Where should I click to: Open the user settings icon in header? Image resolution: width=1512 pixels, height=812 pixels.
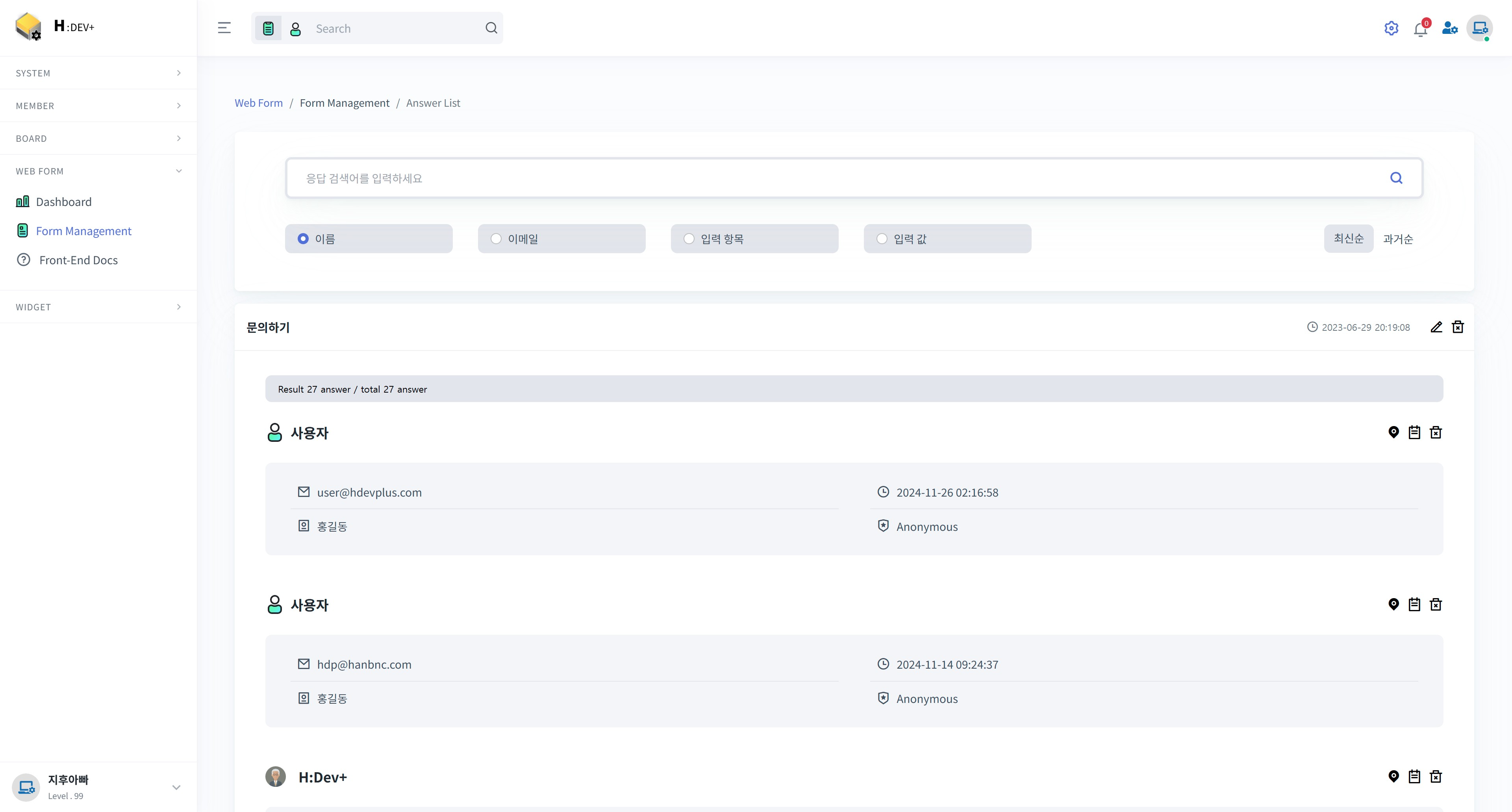tap(1450, 28)
